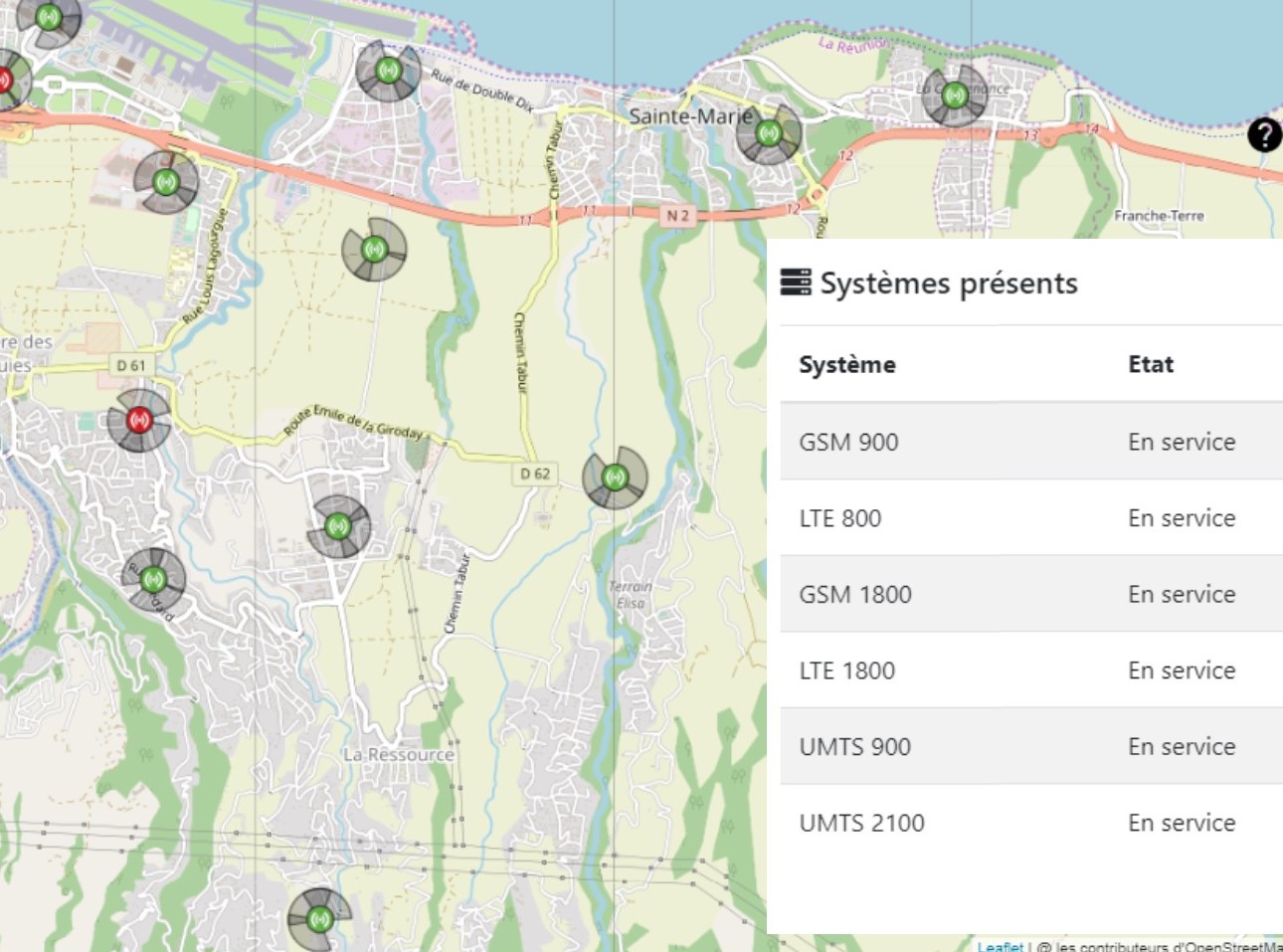
Task: Click the Etat column header
Action: click(x=1151, y=365)
